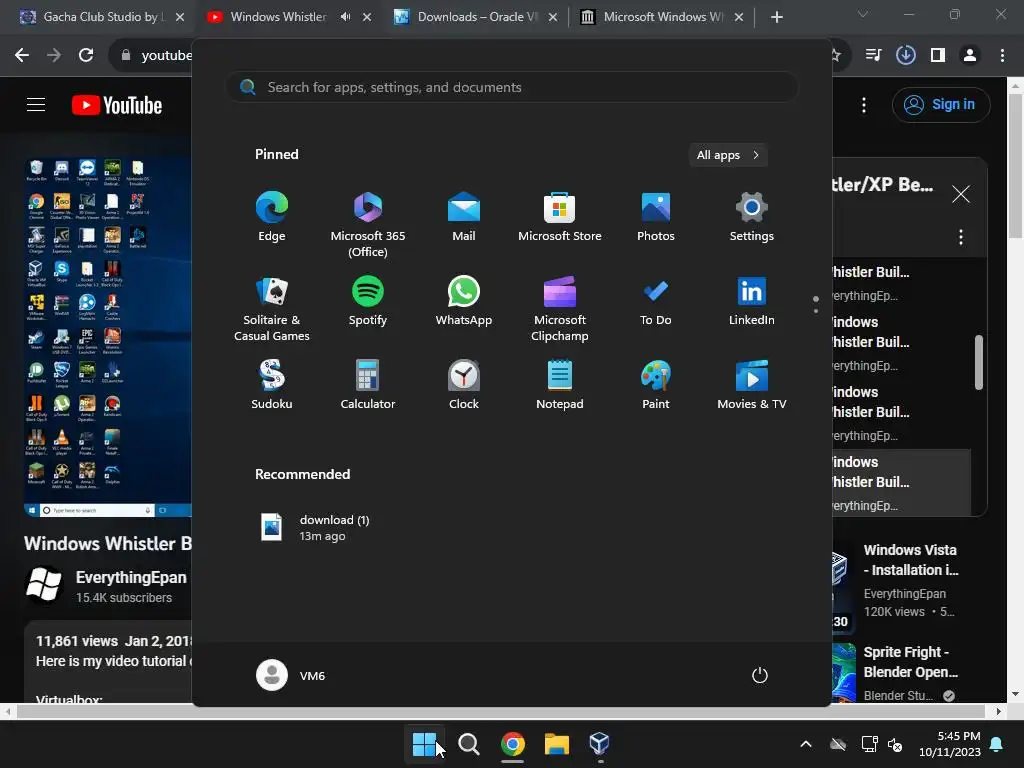This screenshot has width=1024, height=768.
Task: Launch Movies & TV
Action: (x=752, y=385)
